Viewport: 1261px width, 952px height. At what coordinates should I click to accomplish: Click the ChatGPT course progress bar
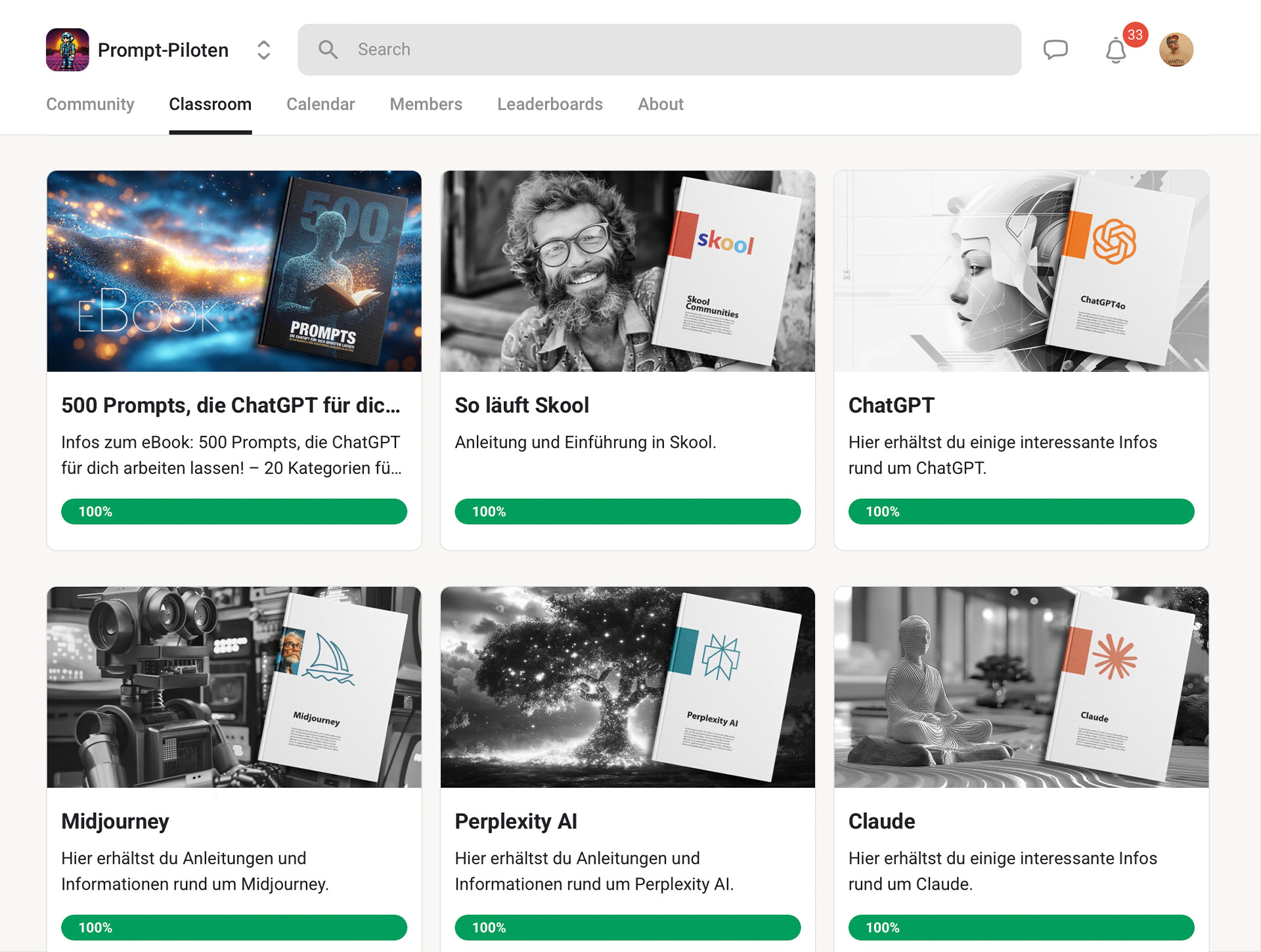coord(1021,511)
